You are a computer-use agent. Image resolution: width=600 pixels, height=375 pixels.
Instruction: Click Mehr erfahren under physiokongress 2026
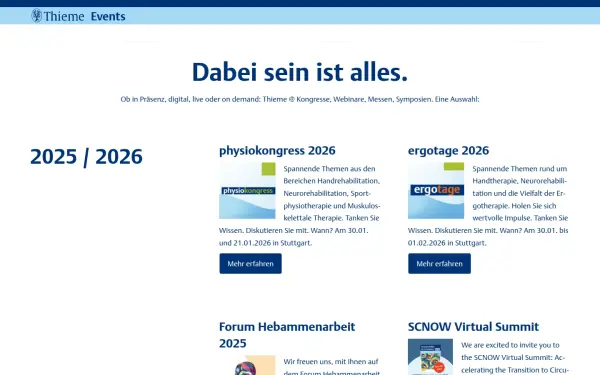250,263
